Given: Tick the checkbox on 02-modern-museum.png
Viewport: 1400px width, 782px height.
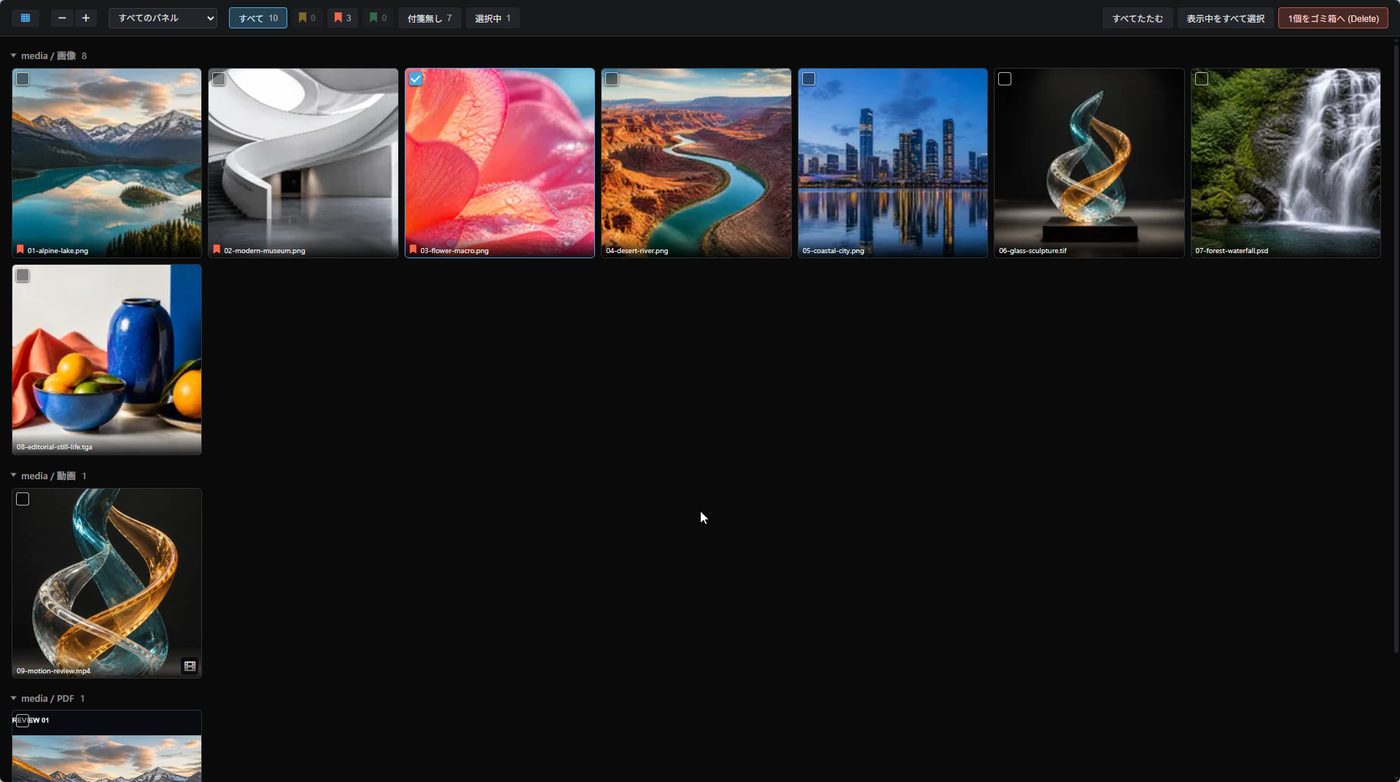Looking at the screenshot, I should (219, 79).
